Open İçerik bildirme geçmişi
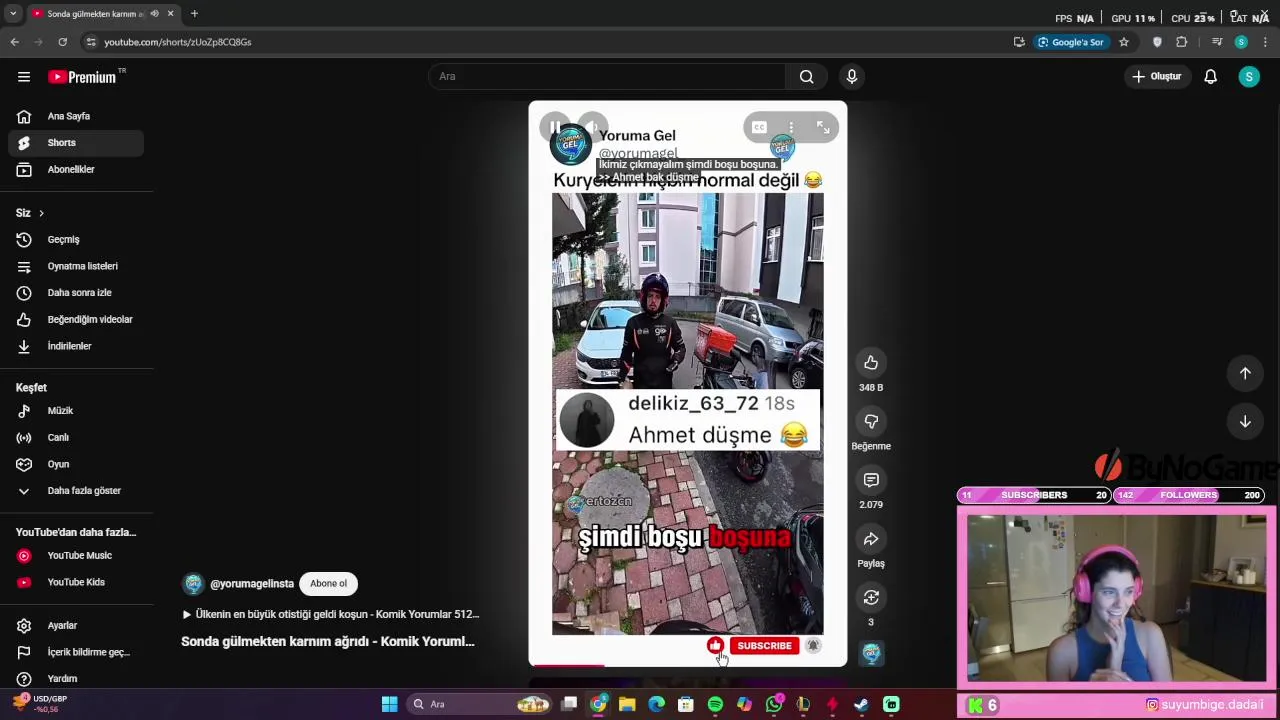1280x720 pixels. click(75, 652)
